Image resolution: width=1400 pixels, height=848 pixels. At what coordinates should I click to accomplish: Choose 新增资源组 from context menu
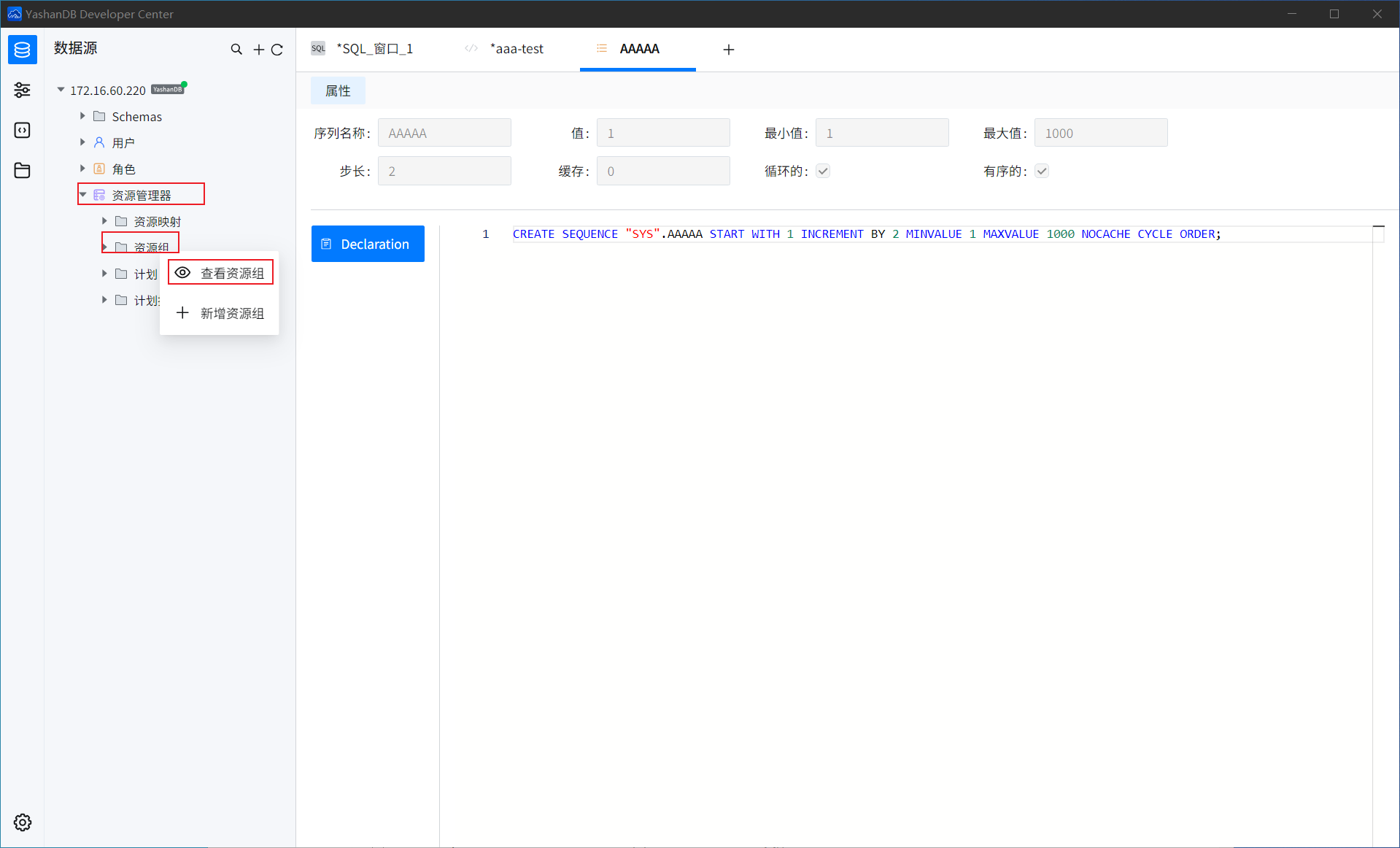tap(220, 313)
